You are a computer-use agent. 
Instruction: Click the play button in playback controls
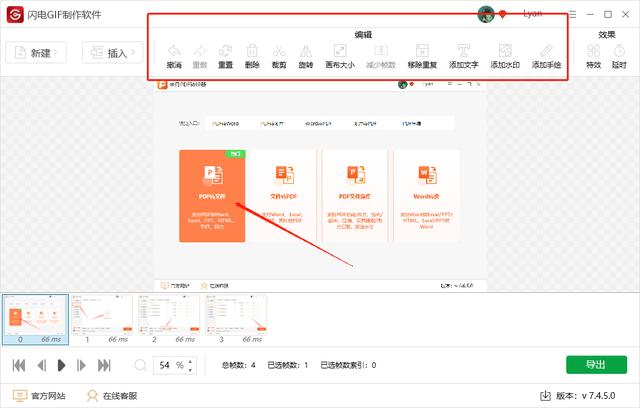[x=61, y=365]
